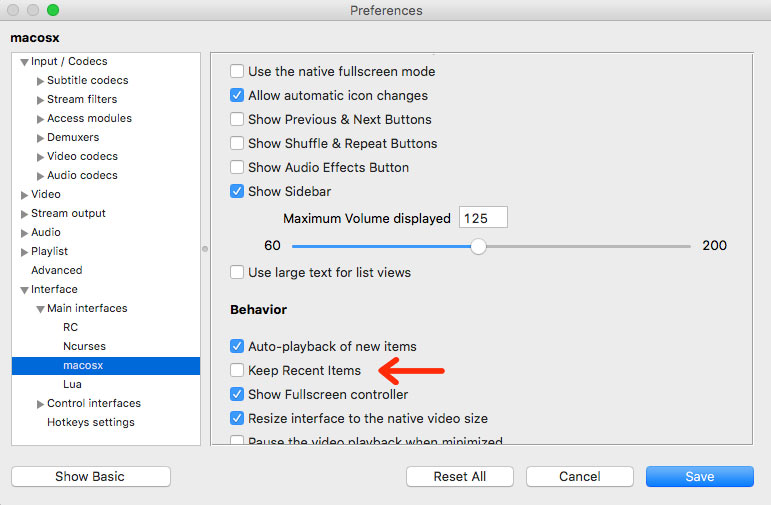Enable Use large text for list views
The width and height of the screenshot is (771, 505).
[x=237, y=272]
